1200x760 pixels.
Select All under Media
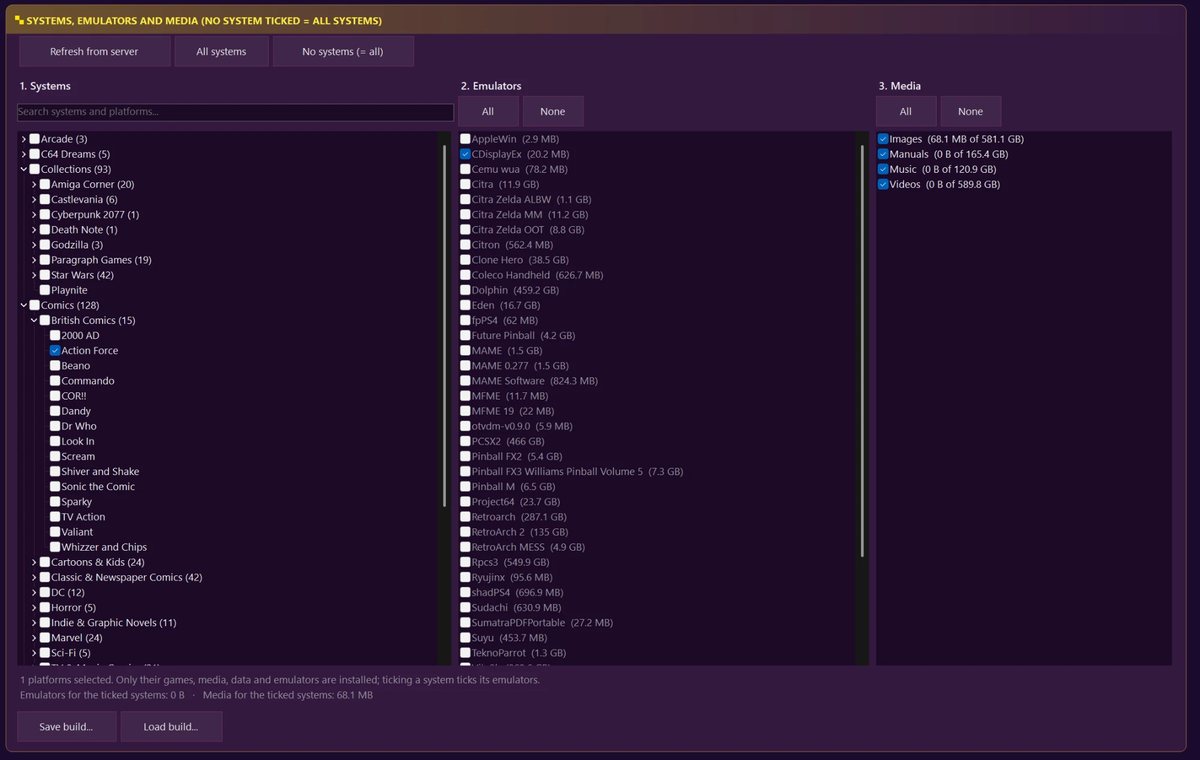tap(906, 111)
